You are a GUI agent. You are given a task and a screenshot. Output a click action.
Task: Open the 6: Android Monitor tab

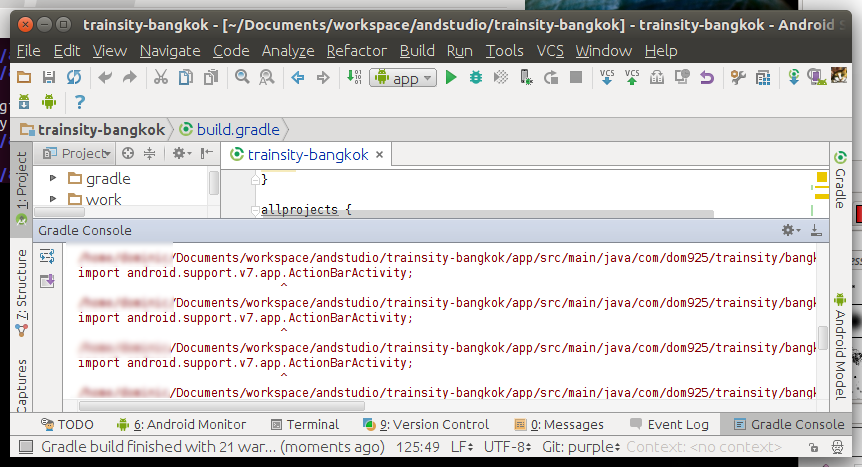tap(181, 425)
